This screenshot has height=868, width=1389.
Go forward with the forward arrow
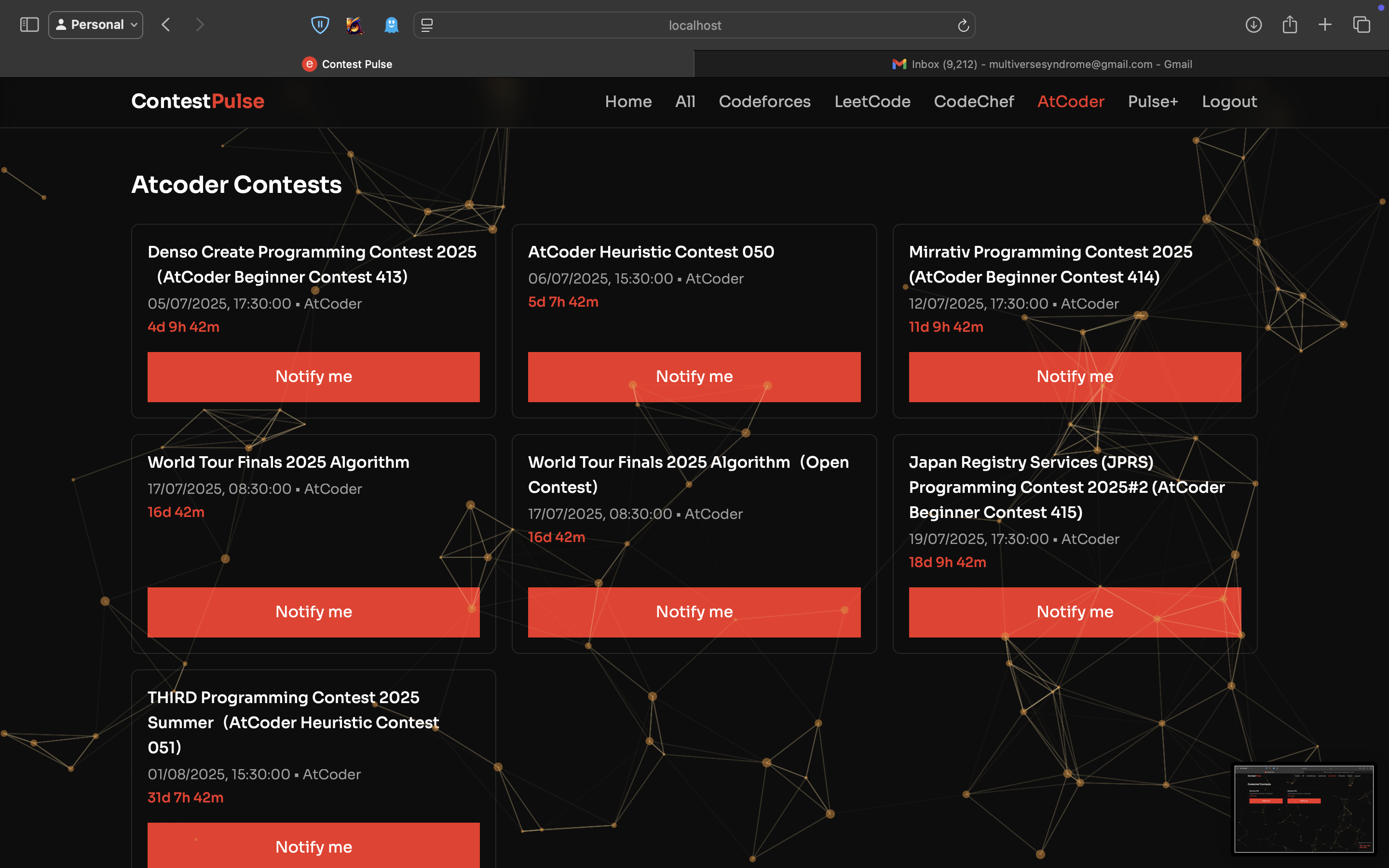pos(199,25)
